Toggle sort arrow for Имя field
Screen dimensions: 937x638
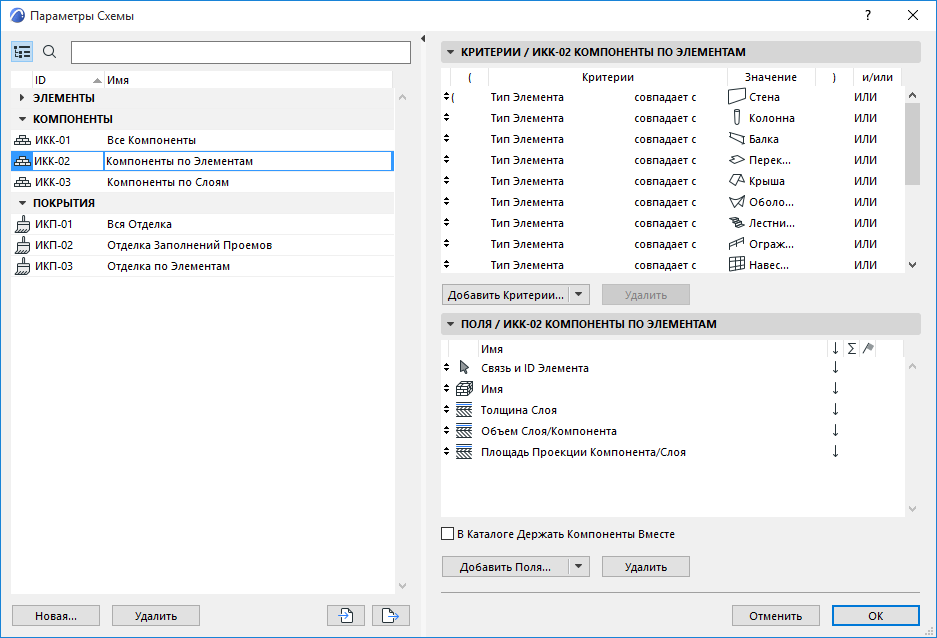tap(835, 389)
